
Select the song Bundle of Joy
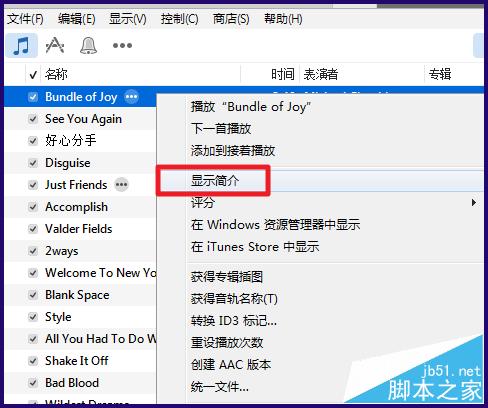point(80,97)
